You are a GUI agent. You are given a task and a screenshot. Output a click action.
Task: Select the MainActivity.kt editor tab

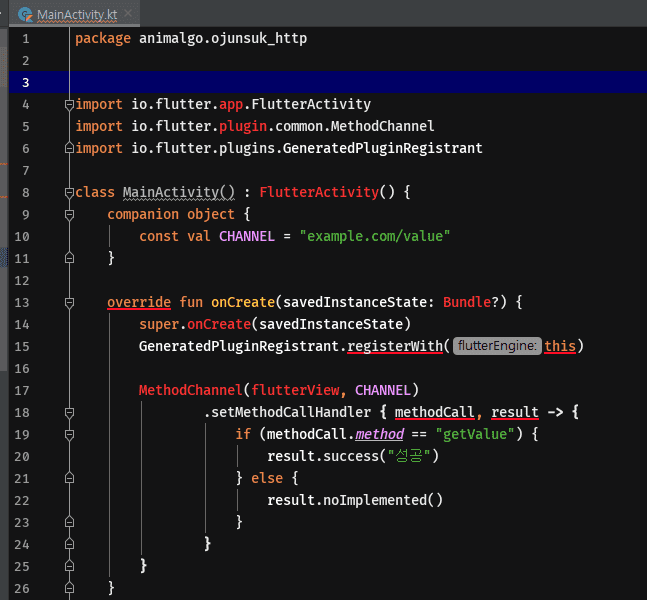pos(77,15)
